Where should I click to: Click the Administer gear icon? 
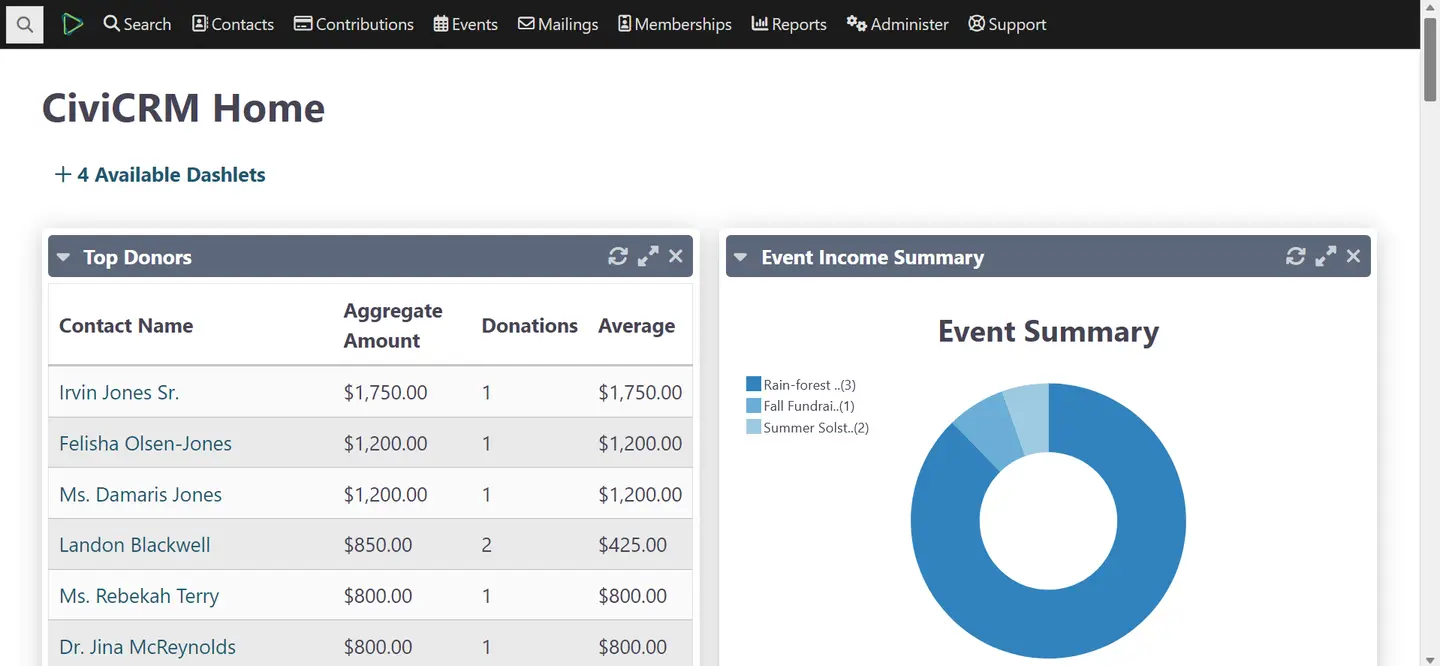859,23
